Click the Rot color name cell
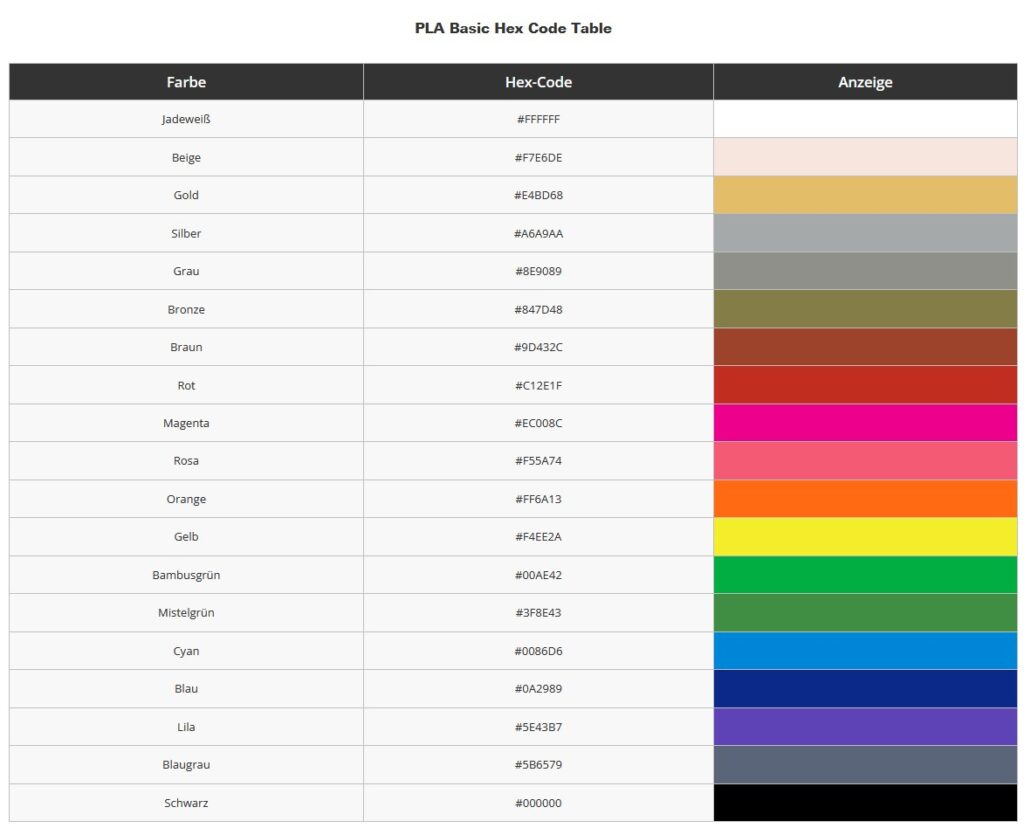 coord(186,385)
